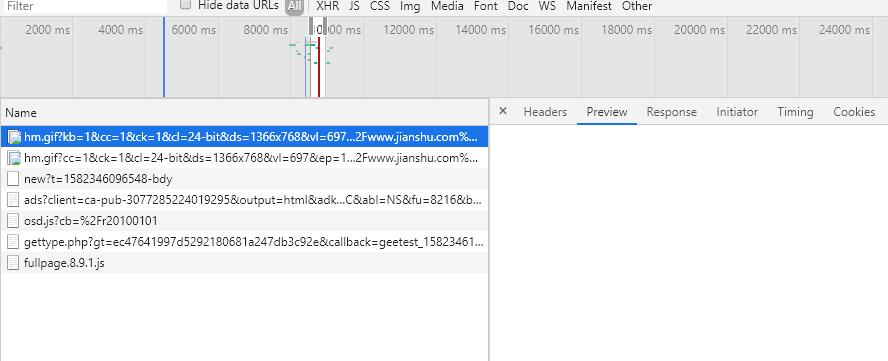Screen dimensions: 888x361
Task: Filter requests by WS
Action: [x=547, y=6]
